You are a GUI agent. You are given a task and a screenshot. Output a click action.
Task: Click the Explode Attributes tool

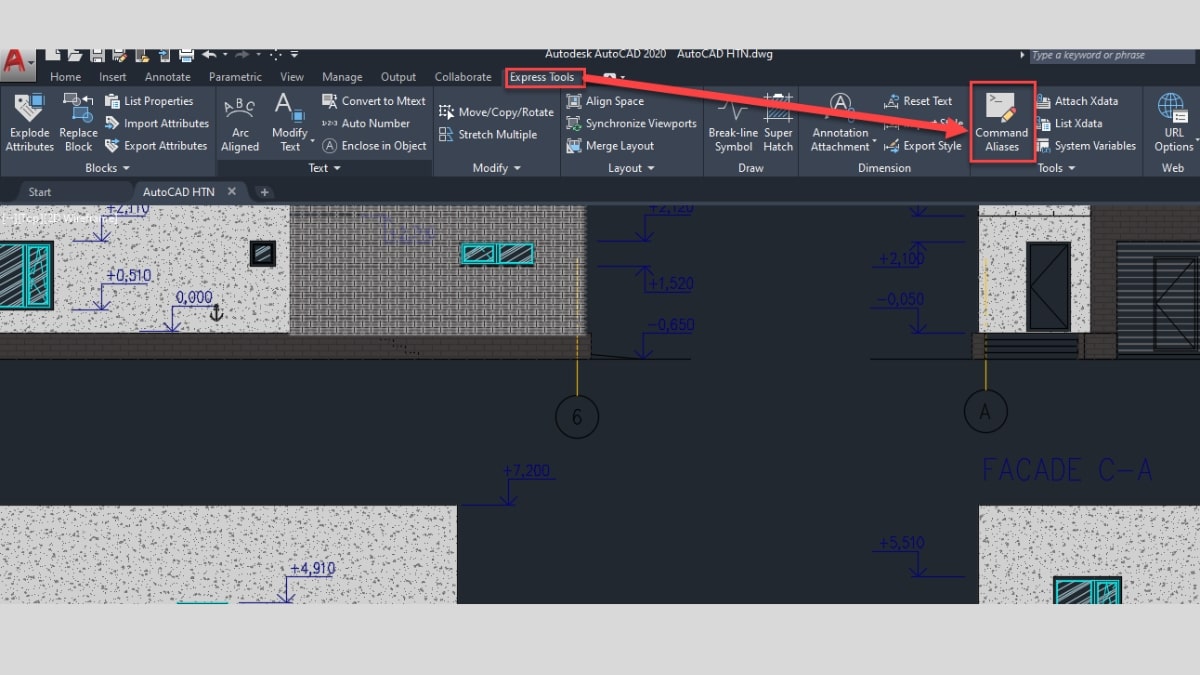(29, 123)
